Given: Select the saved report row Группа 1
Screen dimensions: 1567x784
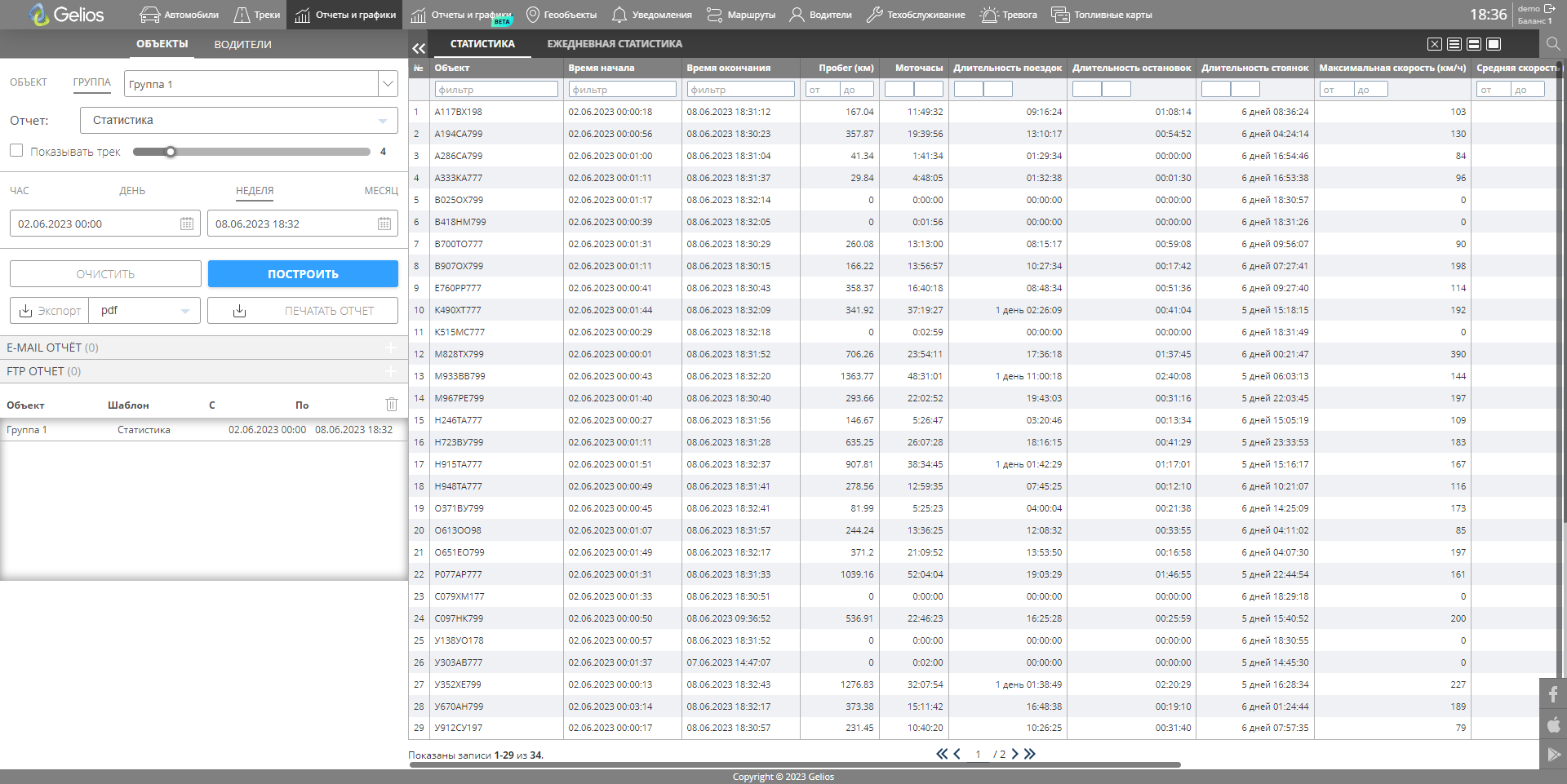Looking at the screenshot, I should click(204, 430).
